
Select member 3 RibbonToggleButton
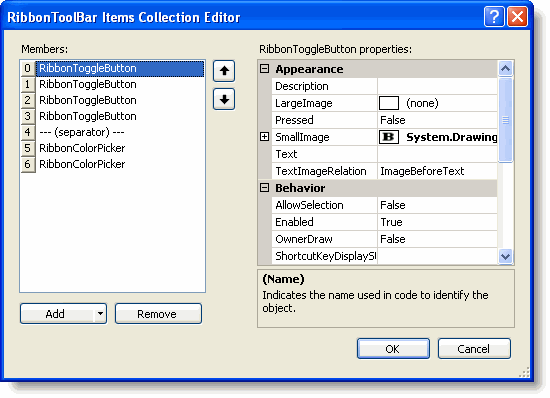click(120, 116)
